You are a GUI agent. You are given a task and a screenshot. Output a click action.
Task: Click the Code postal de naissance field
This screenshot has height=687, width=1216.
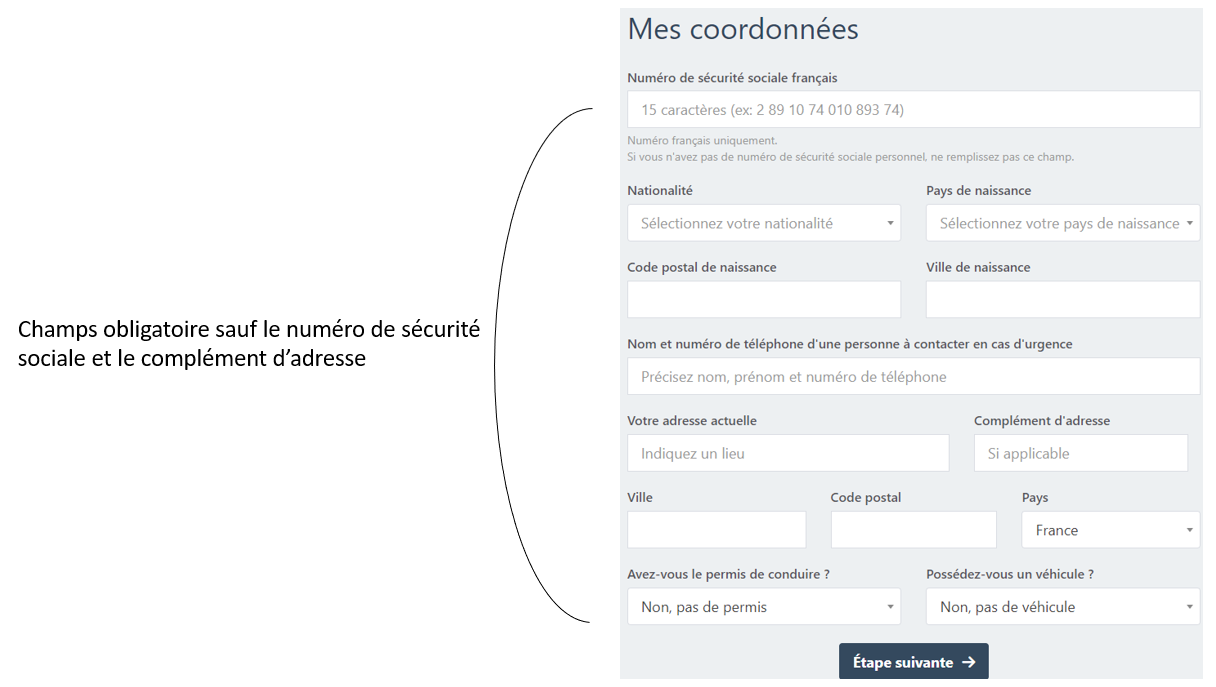pyautogui.click(x=763, y=300)
